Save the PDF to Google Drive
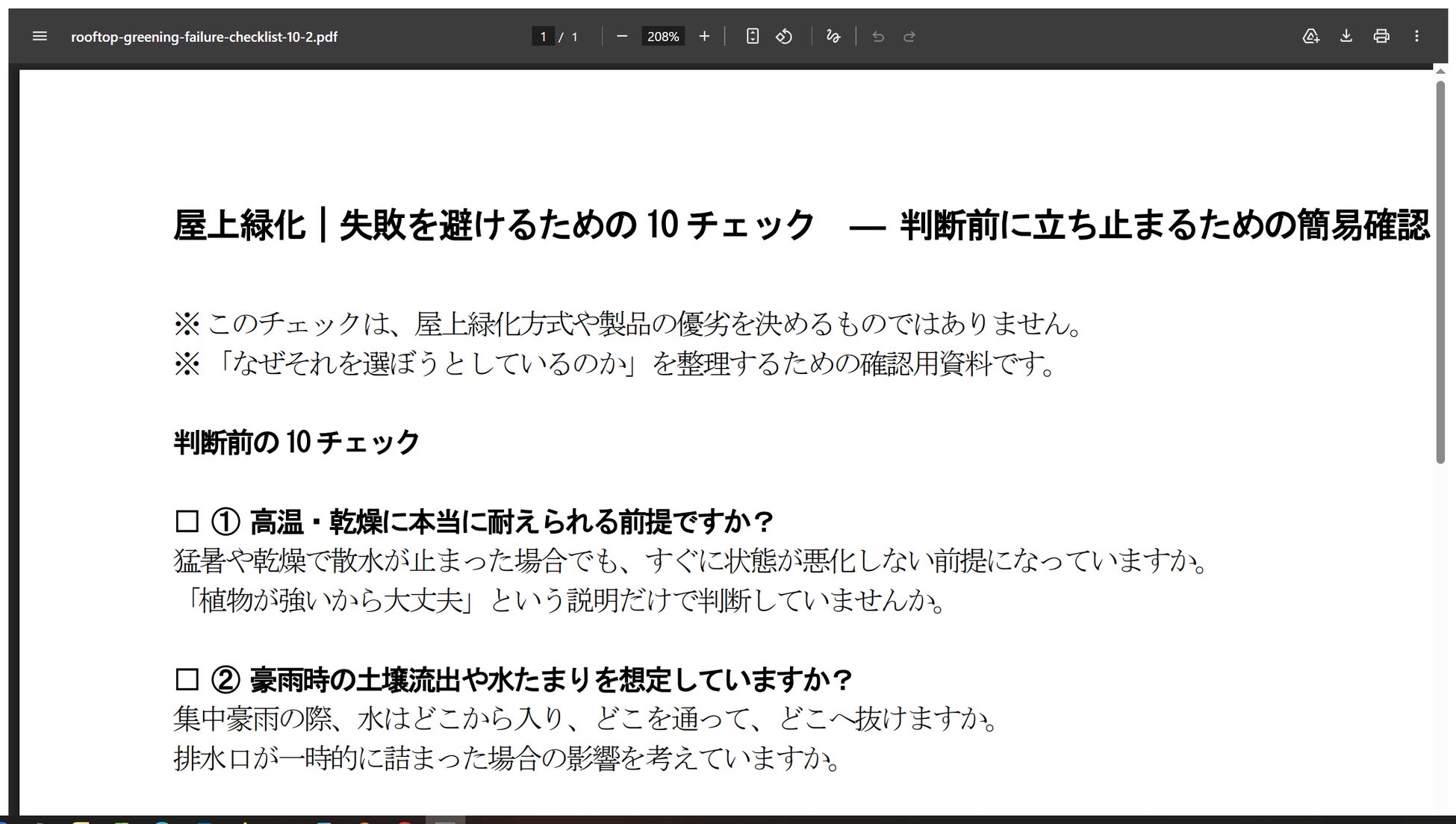The width and height of the screenshot is (1456, 824). click(1311, 37)
